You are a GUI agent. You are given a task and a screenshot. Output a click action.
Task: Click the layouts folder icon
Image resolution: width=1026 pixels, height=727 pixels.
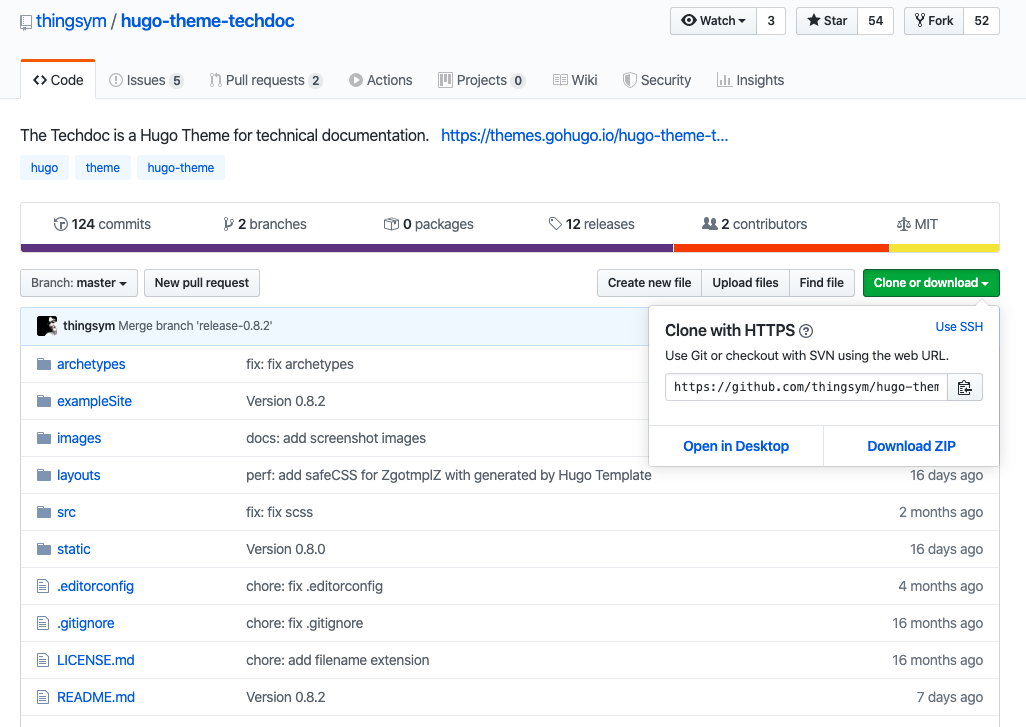[x=44, y=475]
